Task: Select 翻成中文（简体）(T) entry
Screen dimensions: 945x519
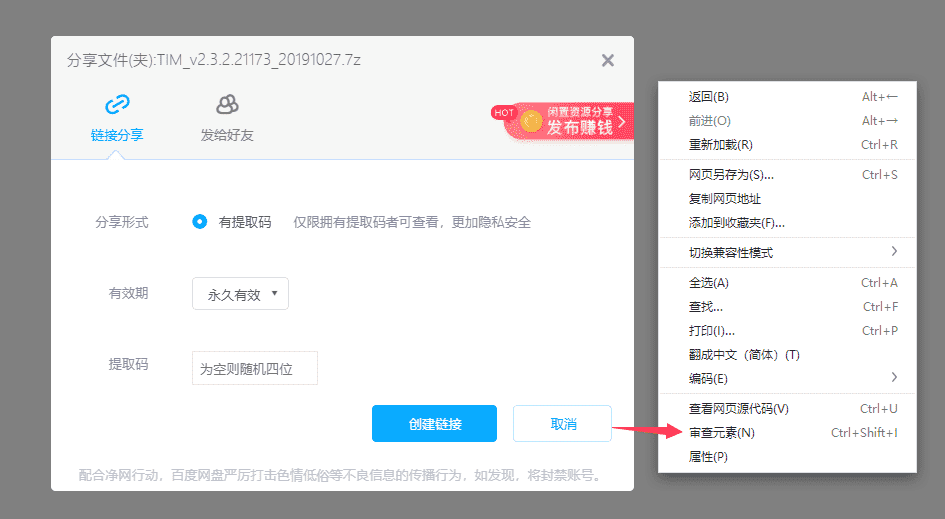Action: 787,355
